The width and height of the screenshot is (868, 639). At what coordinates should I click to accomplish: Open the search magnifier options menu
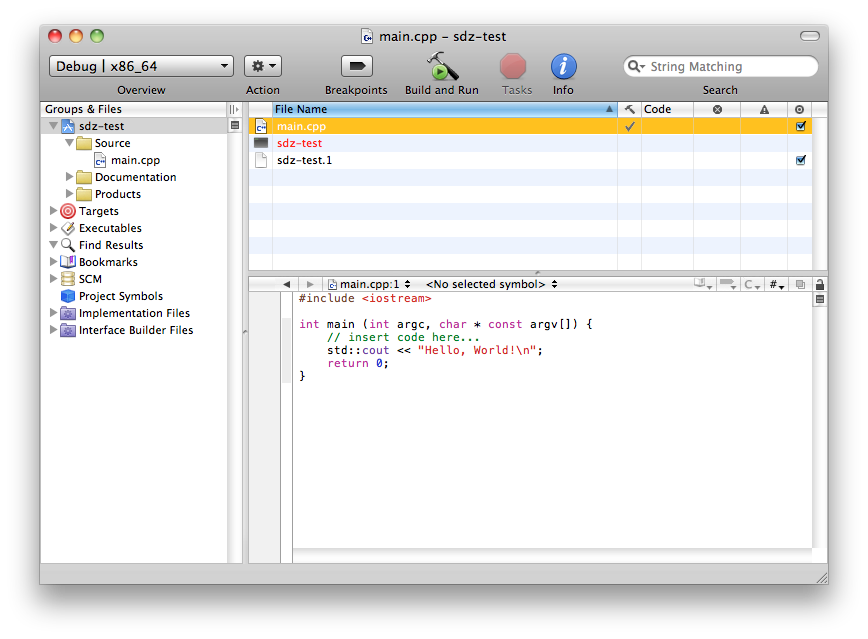pyautogui.click(x=636, y=66)
